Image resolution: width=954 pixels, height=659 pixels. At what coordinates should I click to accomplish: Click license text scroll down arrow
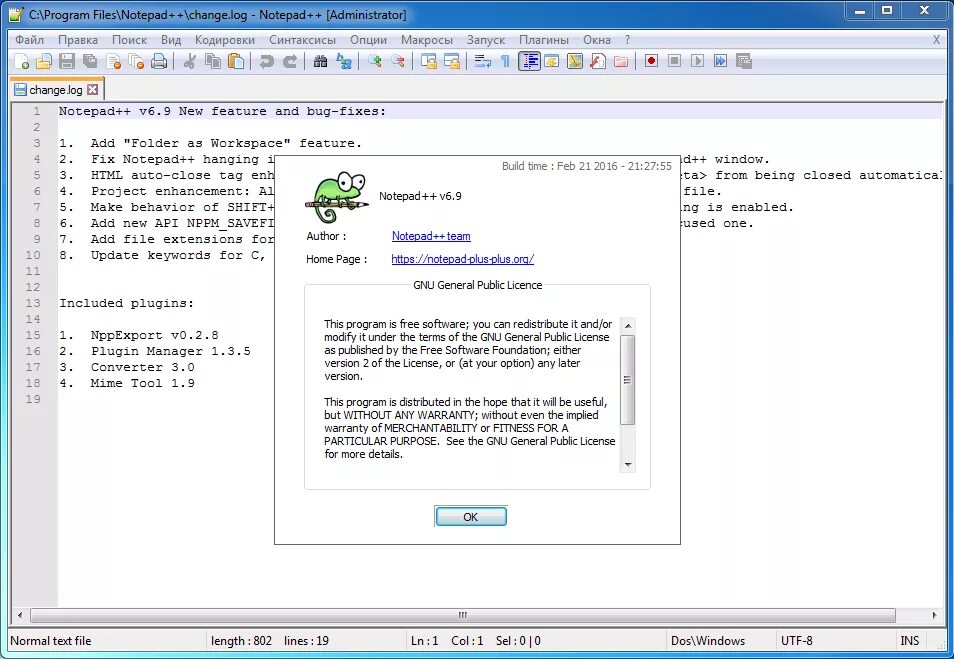(x=628, y=464)
